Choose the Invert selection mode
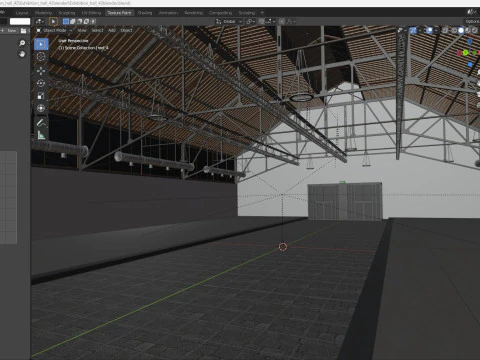This screenshot has height=360, width=480. (86, 21)
